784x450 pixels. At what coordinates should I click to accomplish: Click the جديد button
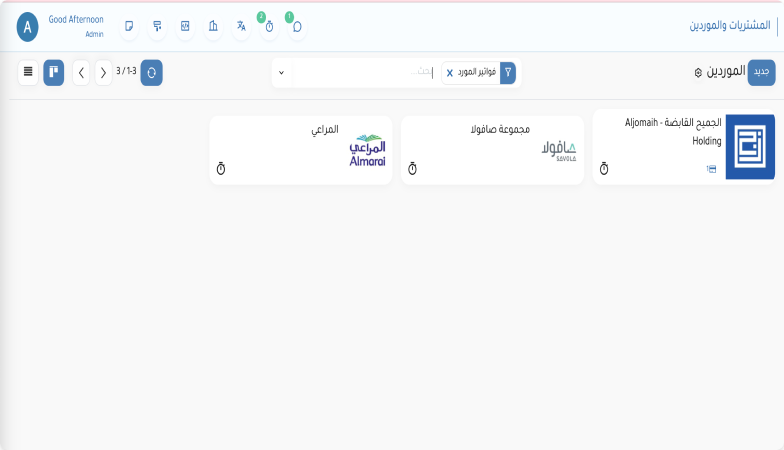pyautogui.click(x=761, y=73)
